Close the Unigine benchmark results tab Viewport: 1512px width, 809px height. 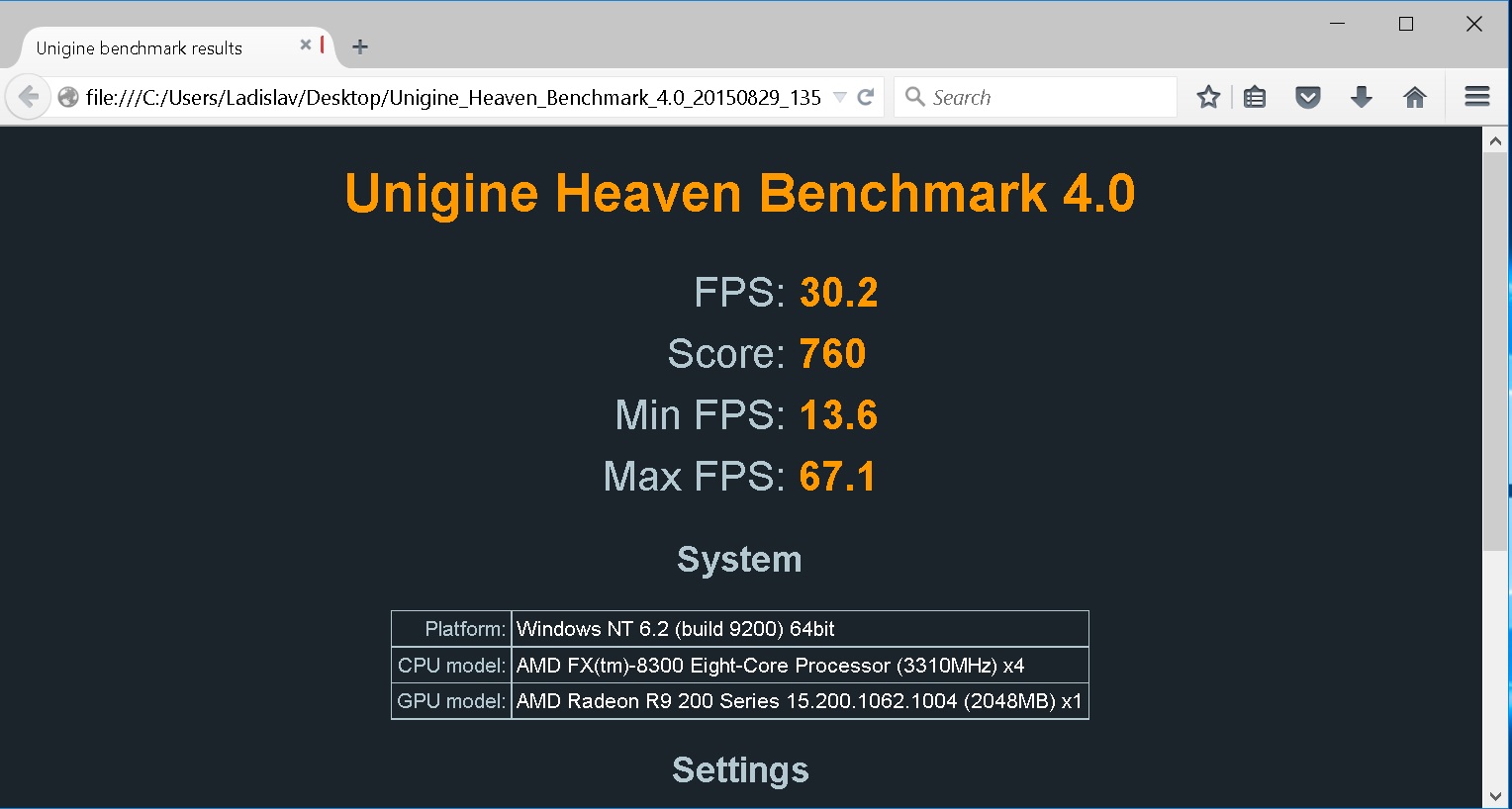click(x=306, y=45)
